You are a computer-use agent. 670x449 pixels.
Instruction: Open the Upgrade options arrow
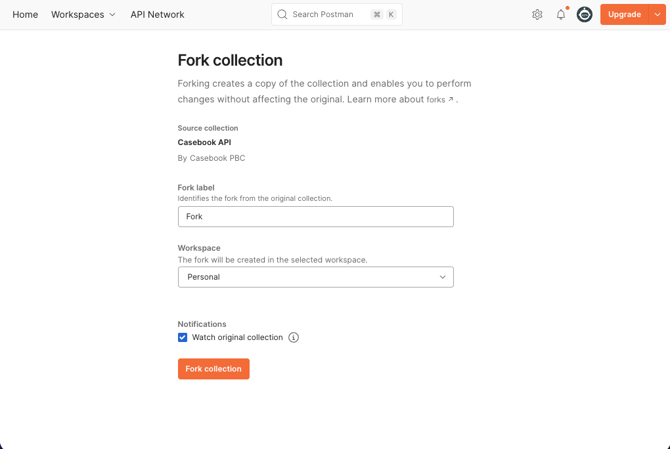(x=657, y=15)
